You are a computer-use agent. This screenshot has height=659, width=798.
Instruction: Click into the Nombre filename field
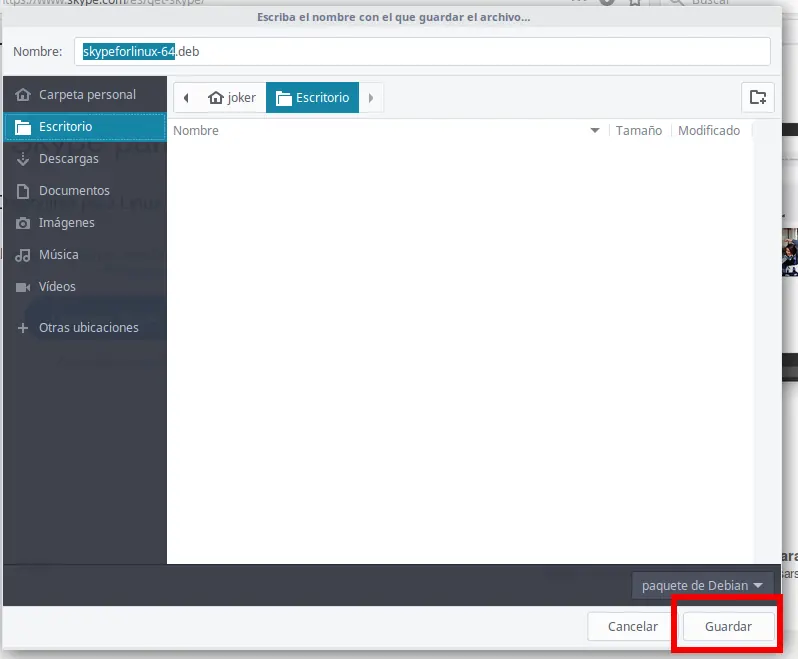tap(422, 51)
